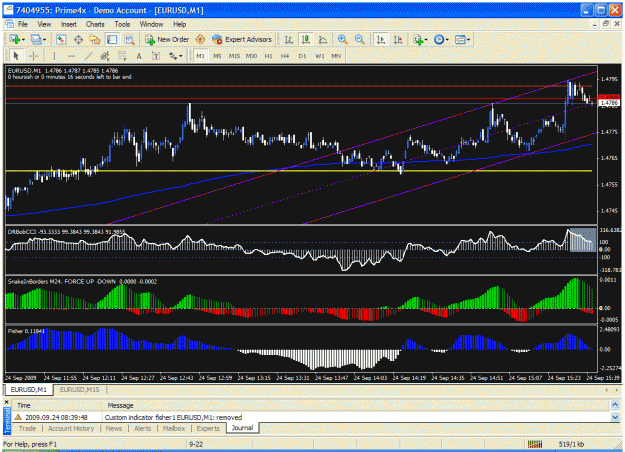Pick the Fibonacci retracement tool

coord(122,56)
